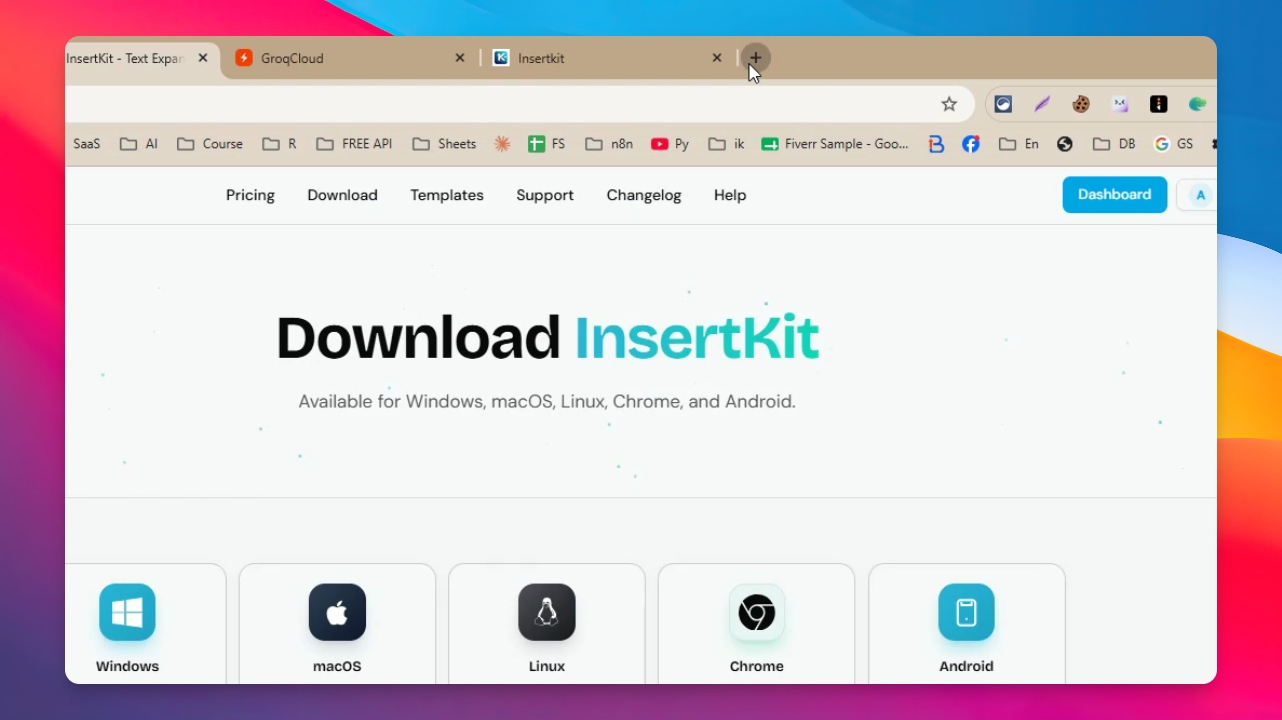Open a new browser tab
This screenshot has width=1282, height=720.
[x=756, y=58]
